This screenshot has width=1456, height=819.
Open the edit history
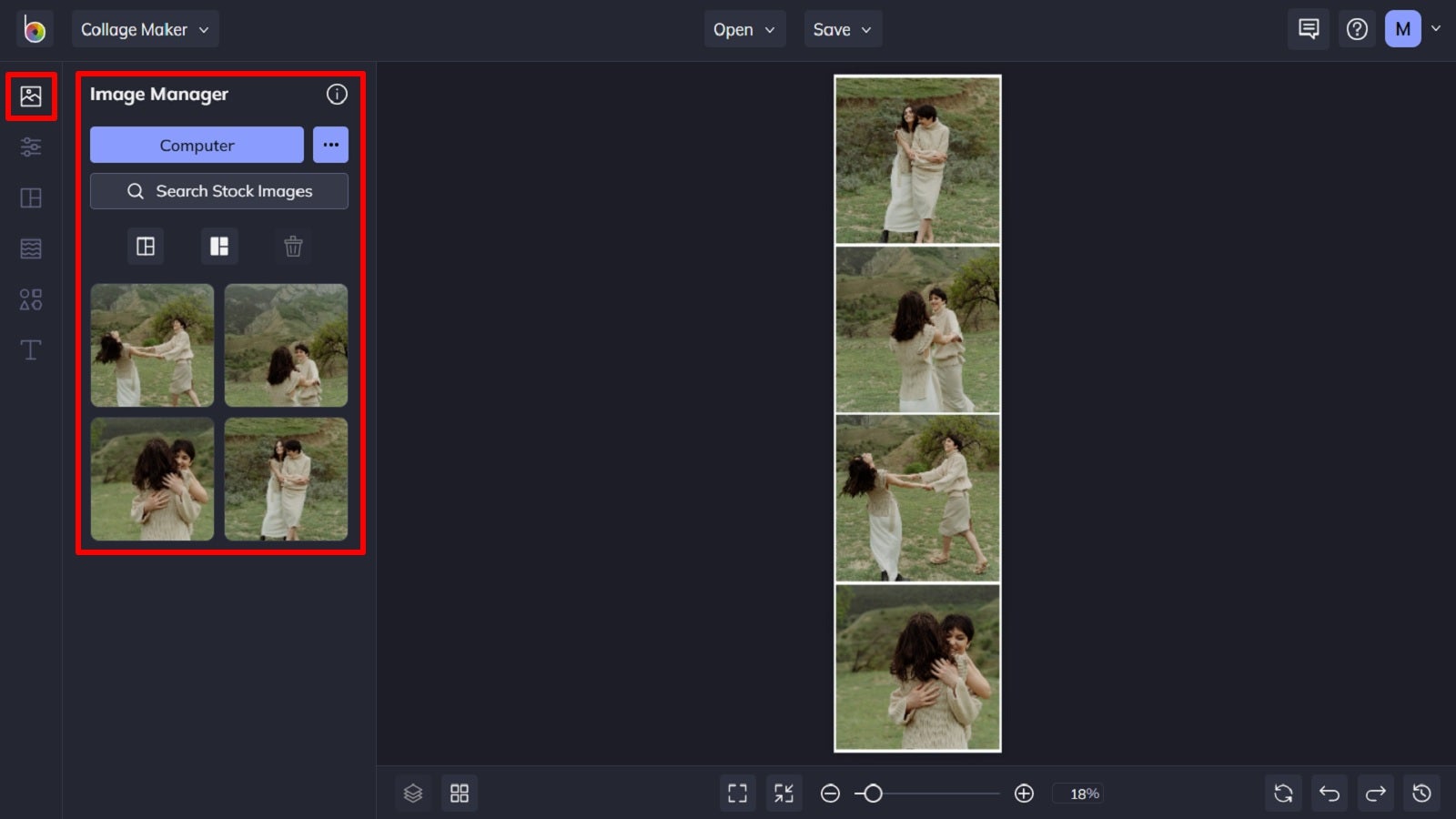(1423, 793)
